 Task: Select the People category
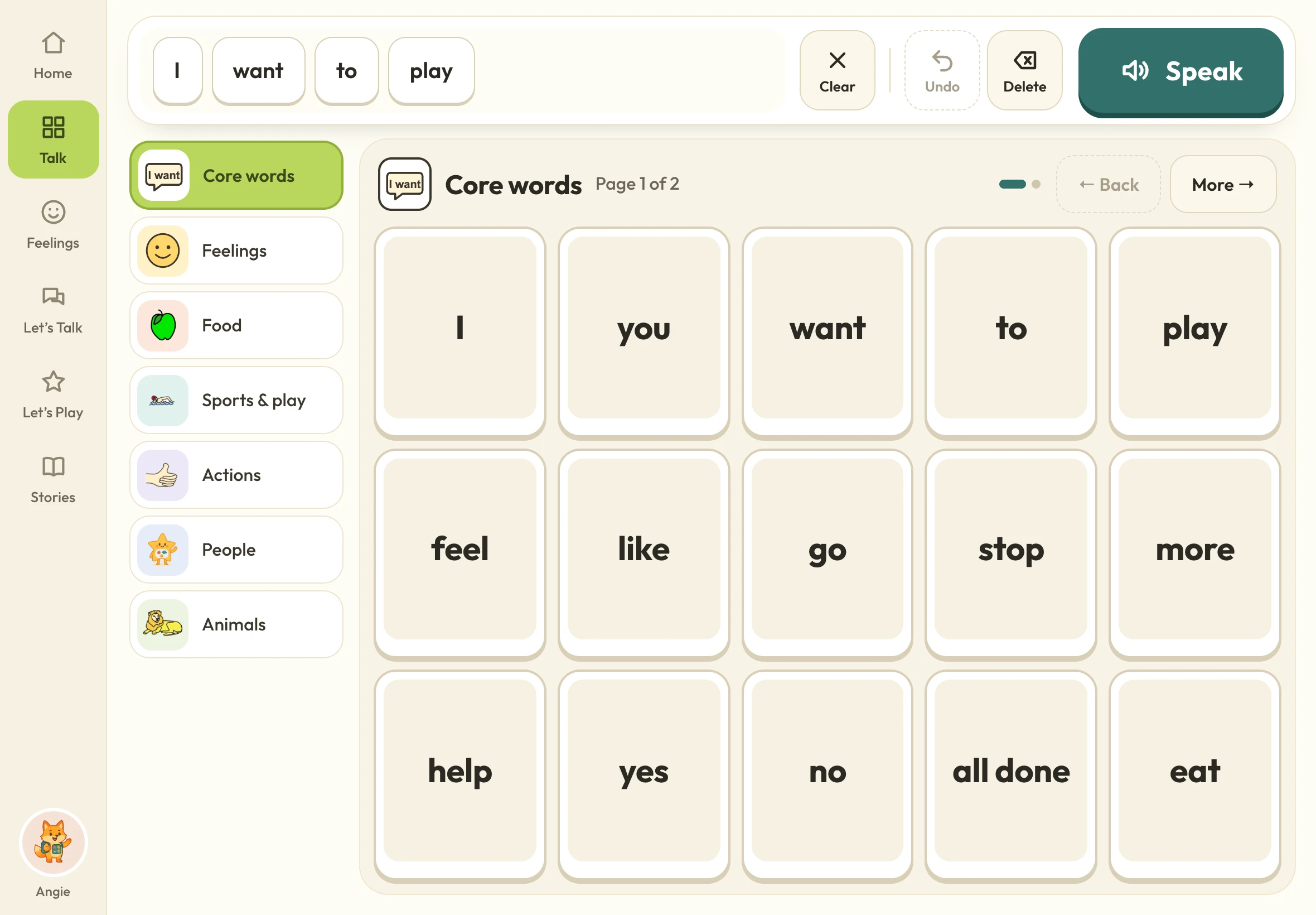(x=236, y=549)
